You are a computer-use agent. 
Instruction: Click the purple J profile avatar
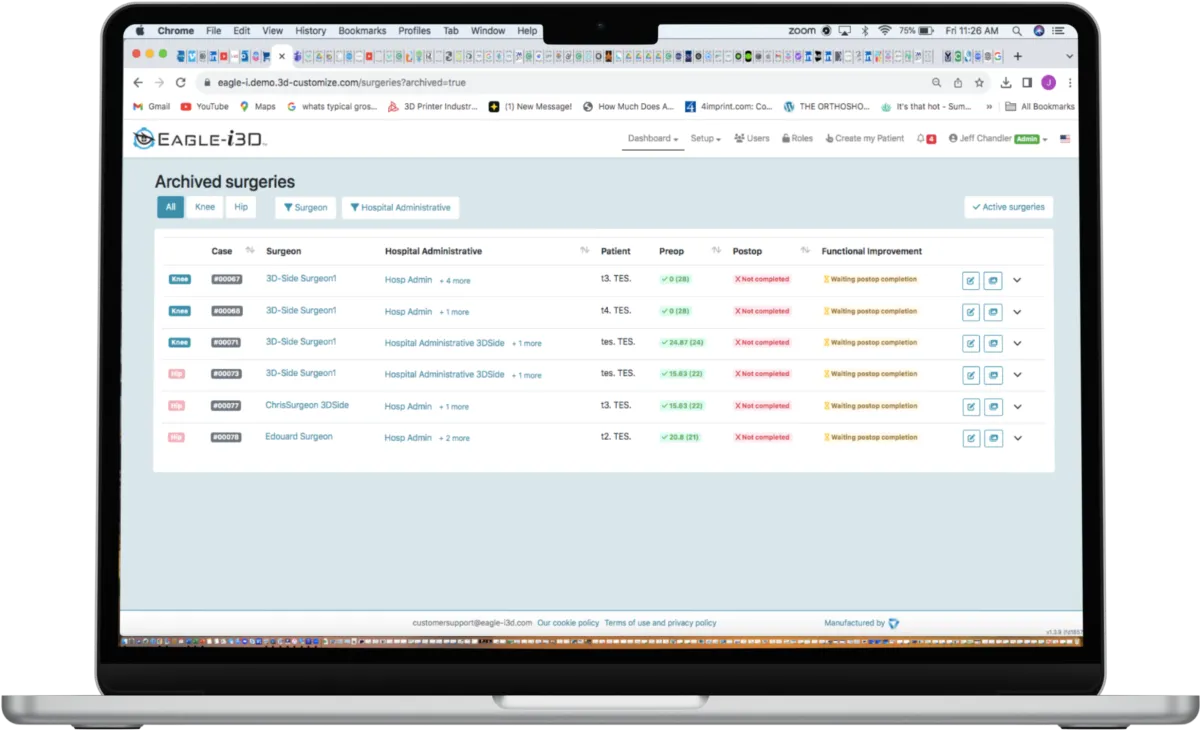[x=1048, y=83]
